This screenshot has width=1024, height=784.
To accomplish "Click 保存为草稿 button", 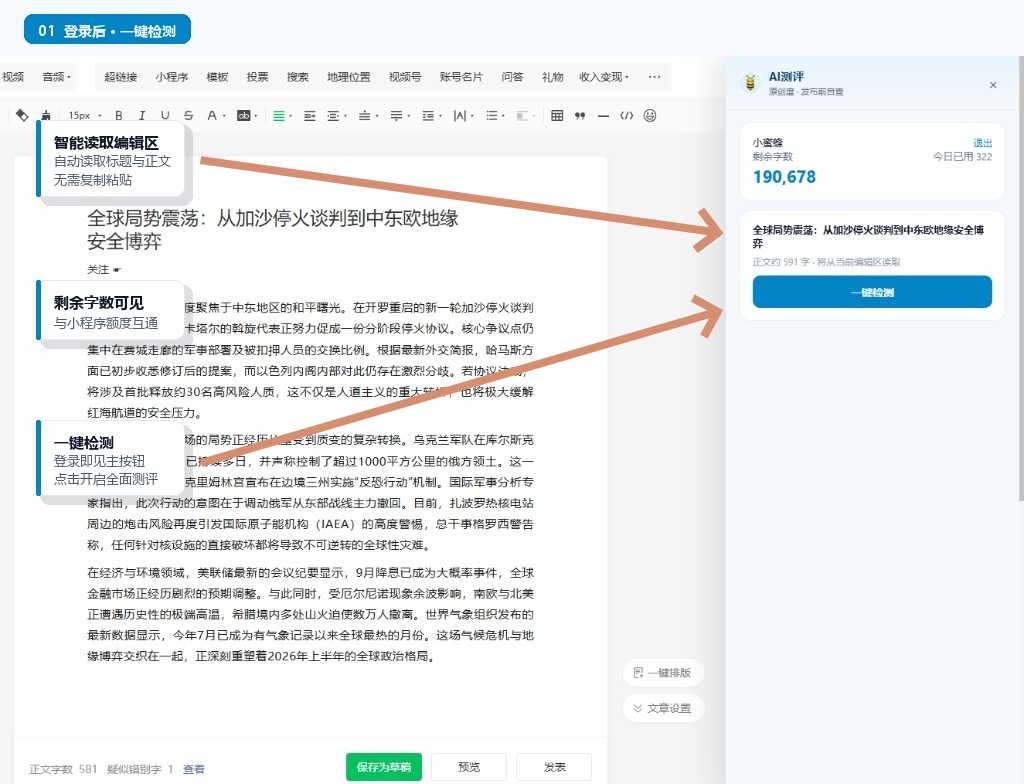I will click(383, 767).
